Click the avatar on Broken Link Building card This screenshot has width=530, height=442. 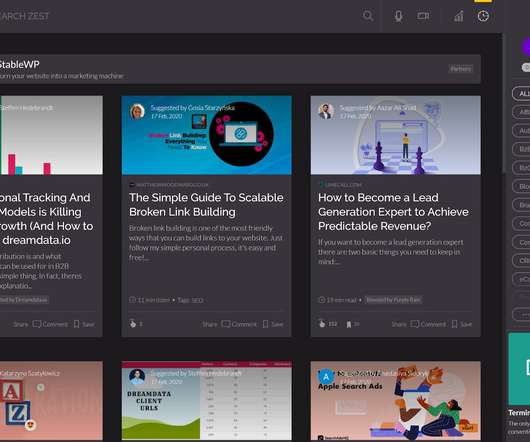(x=137, y=112)
